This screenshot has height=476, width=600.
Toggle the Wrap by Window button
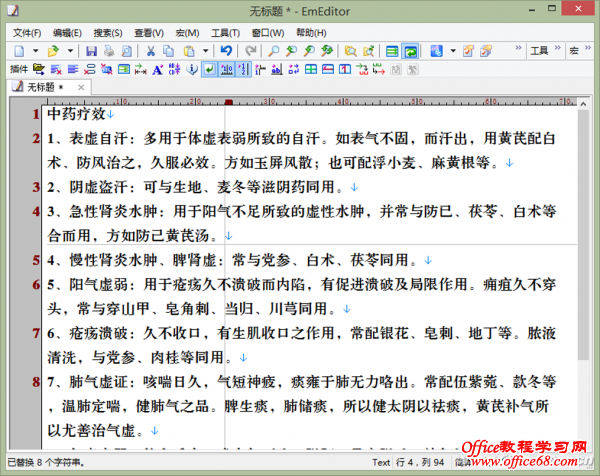(411, 51)
